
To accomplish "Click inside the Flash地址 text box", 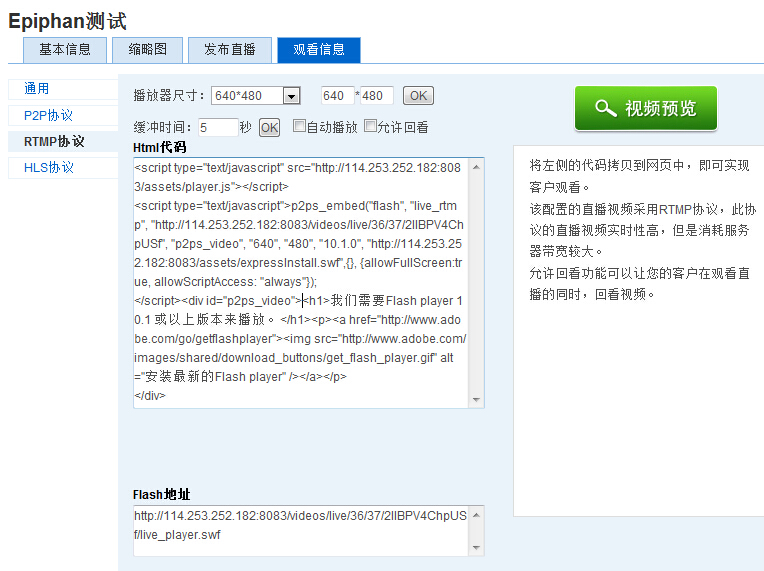I will pos(300,530).
